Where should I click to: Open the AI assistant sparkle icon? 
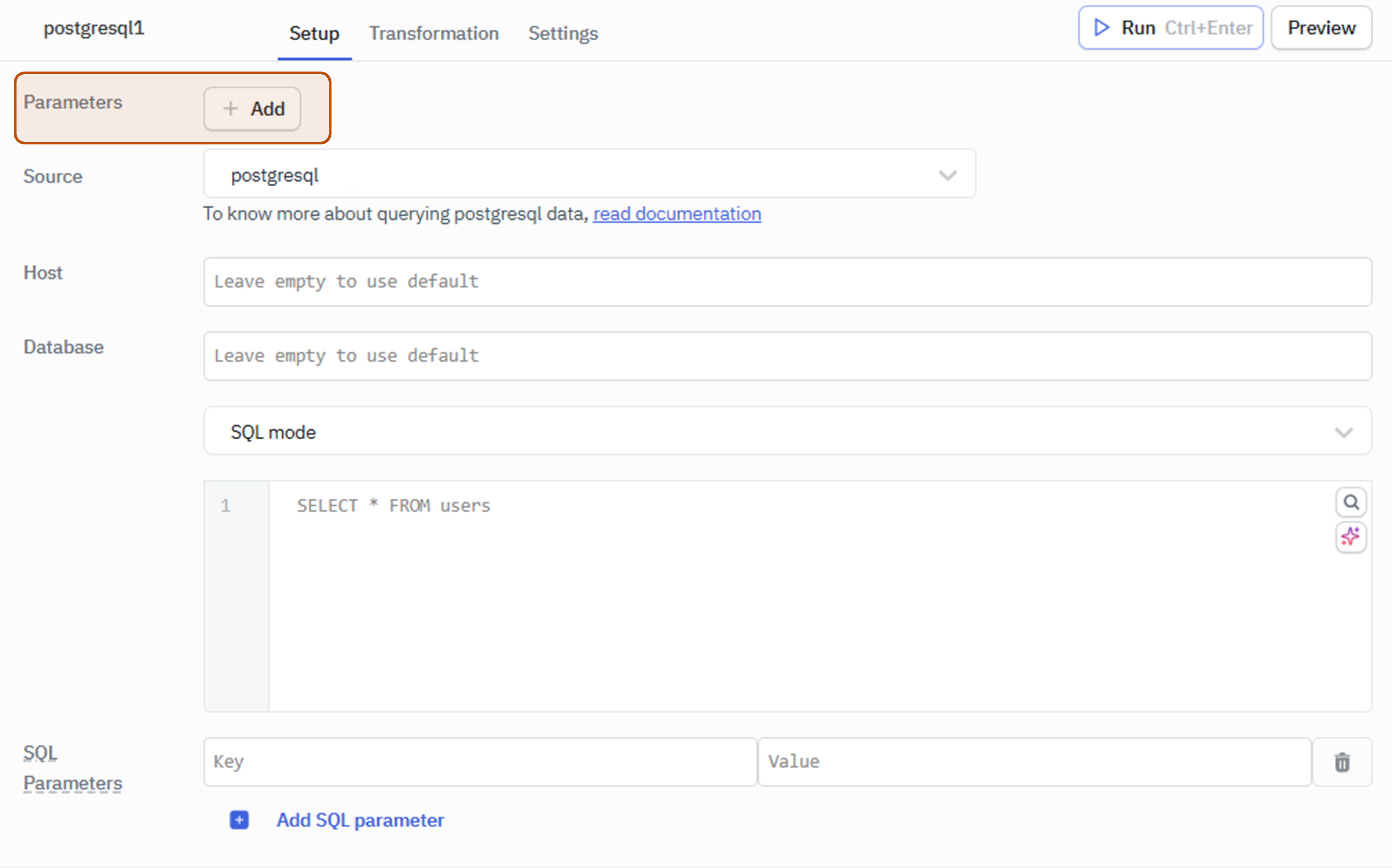1351,537
